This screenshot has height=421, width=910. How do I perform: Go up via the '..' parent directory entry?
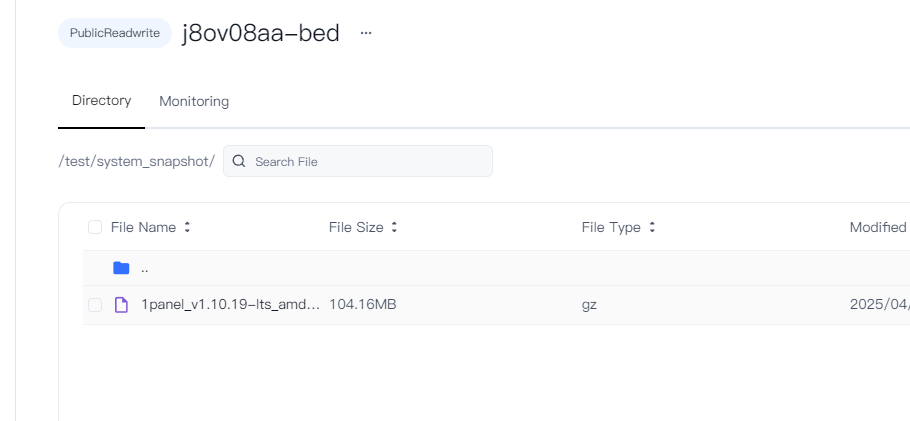pos(145,268)
